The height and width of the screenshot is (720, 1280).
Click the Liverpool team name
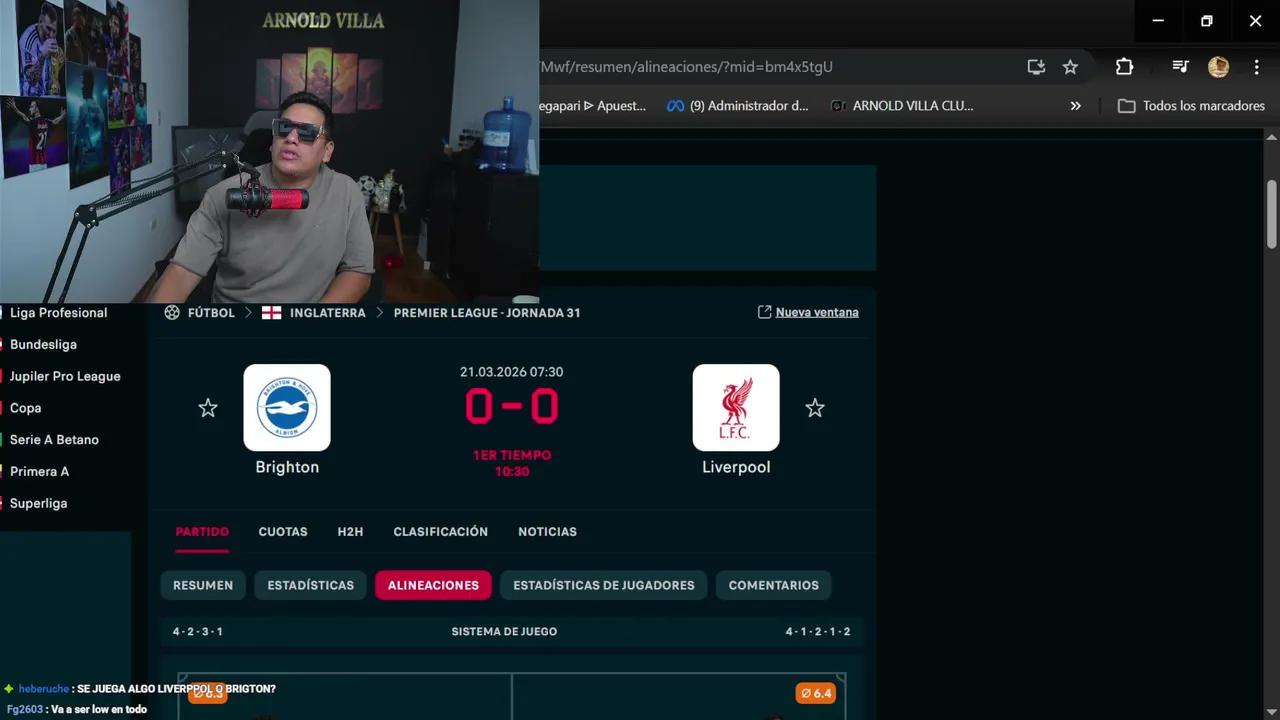736,467
